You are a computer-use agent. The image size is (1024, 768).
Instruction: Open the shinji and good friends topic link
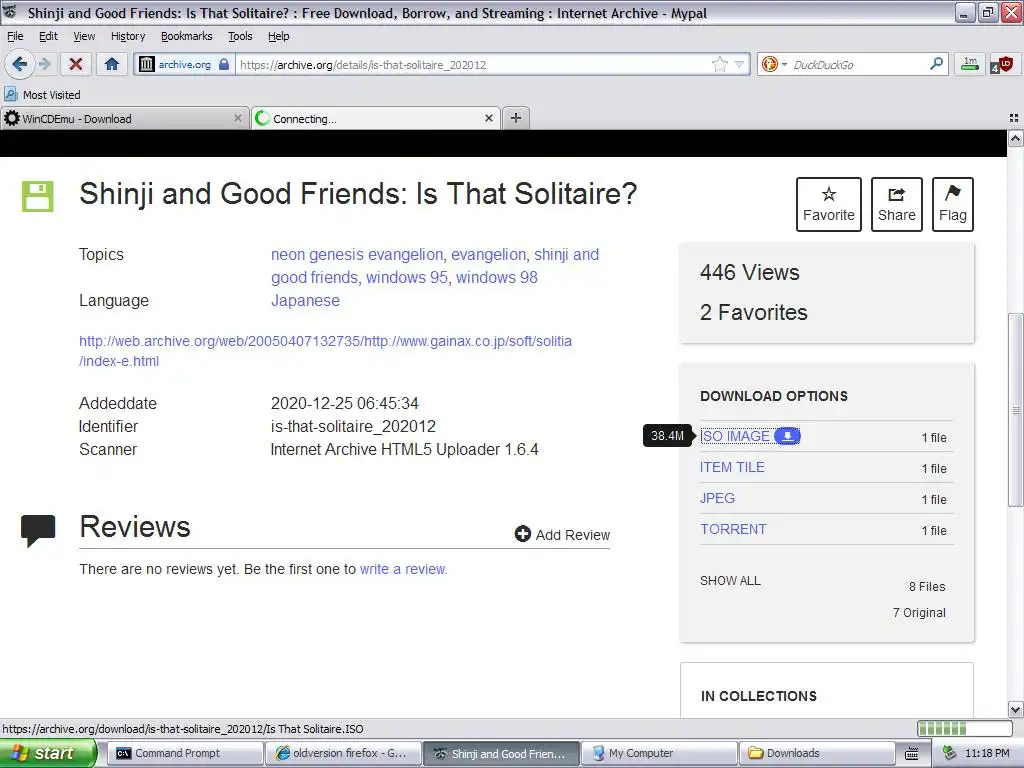[x=435, y=266]
